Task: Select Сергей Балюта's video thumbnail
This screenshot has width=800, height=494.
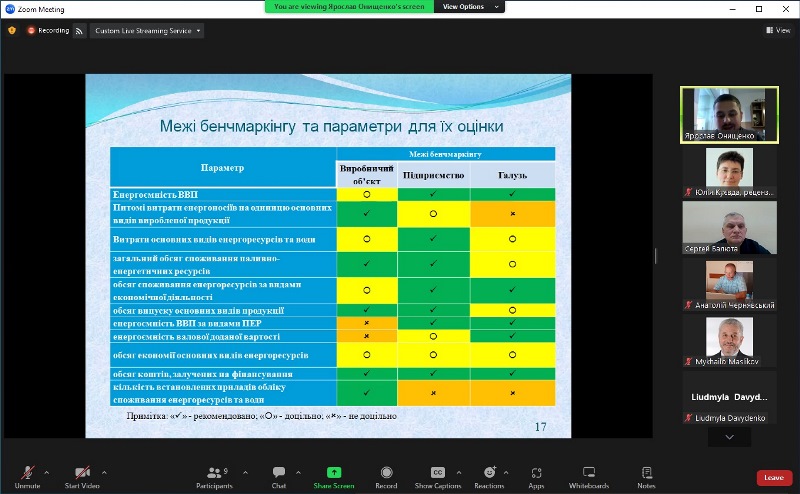Action: [x=730, y=228]
